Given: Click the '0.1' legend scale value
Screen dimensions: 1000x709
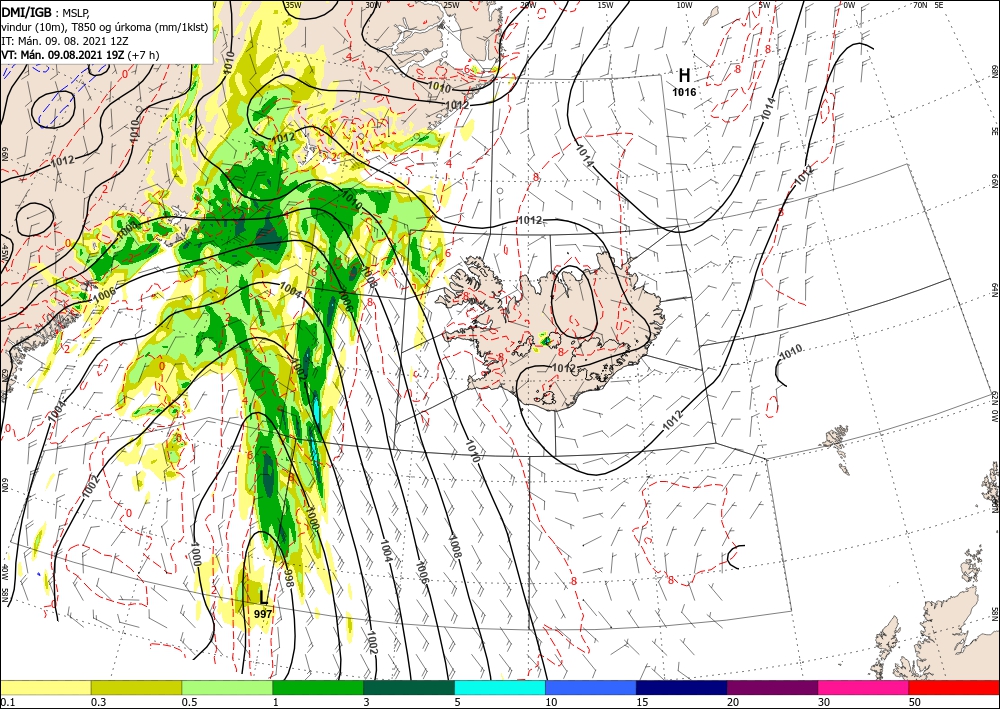Looking at the screenshot, I should pyautogui.click(x=8, y=702).
